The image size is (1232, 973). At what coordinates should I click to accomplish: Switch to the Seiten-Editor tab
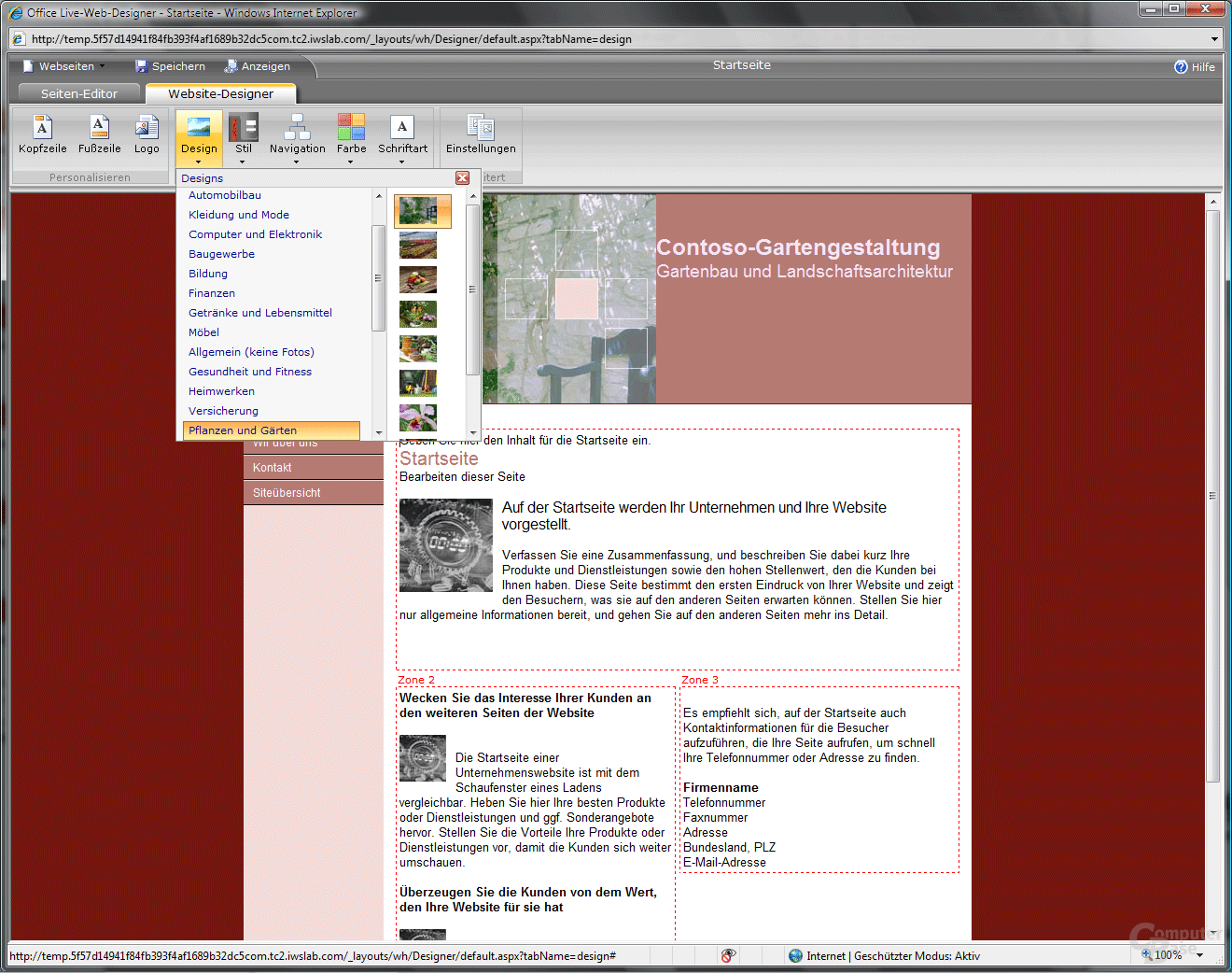(x=79, y=93)
